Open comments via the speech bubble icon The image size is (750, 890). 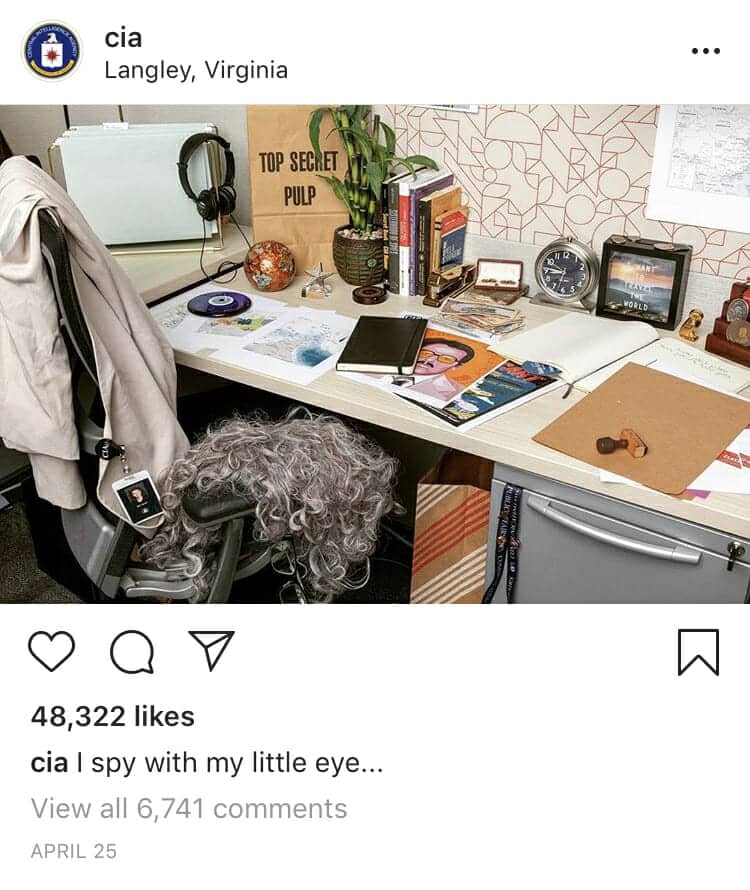[x=132, y=652]
